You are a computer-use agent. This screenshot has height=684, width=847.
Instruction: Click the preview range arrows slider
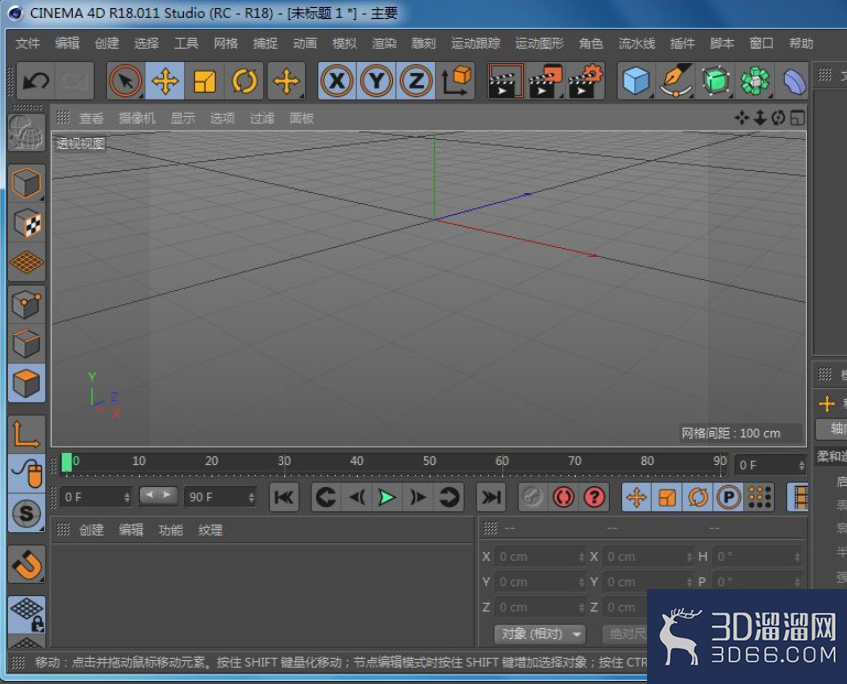pos(158,494)
